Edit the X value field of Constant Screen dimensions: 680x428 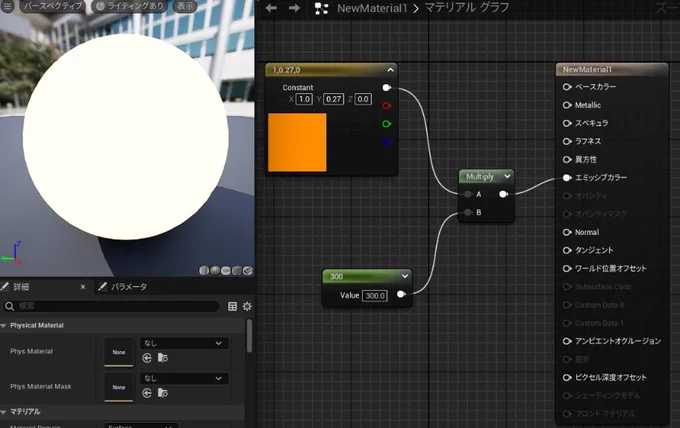point(304,99)
